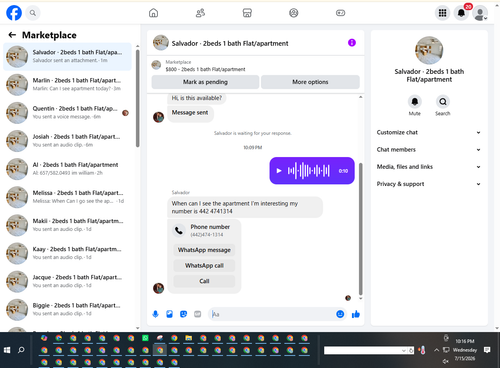The image size is (500, 368).
Task: Open Kaay conversation in the list
Action: coord(67,253)
